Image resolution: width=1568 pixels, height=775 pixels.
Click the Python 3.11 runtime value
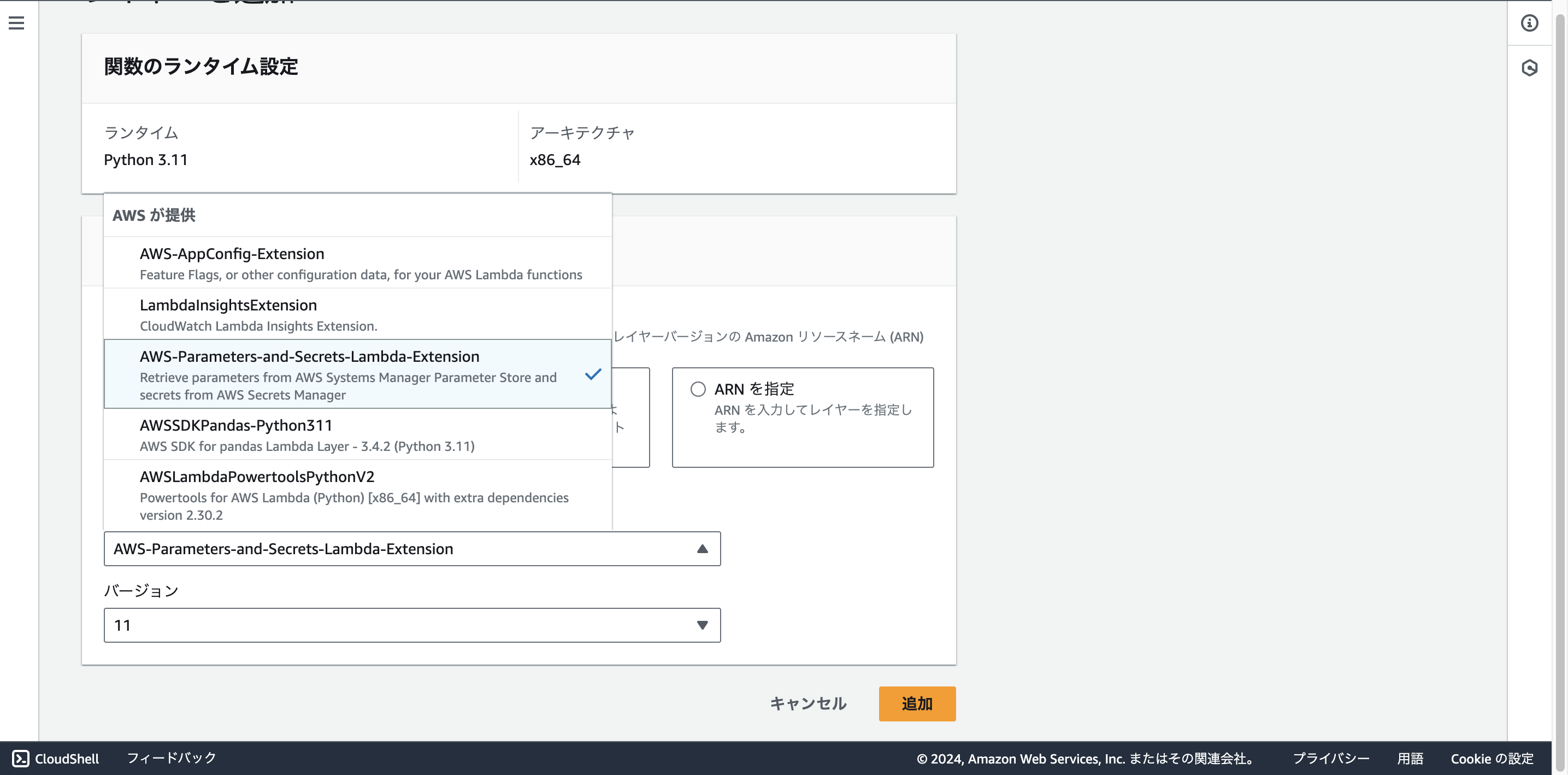145,160
